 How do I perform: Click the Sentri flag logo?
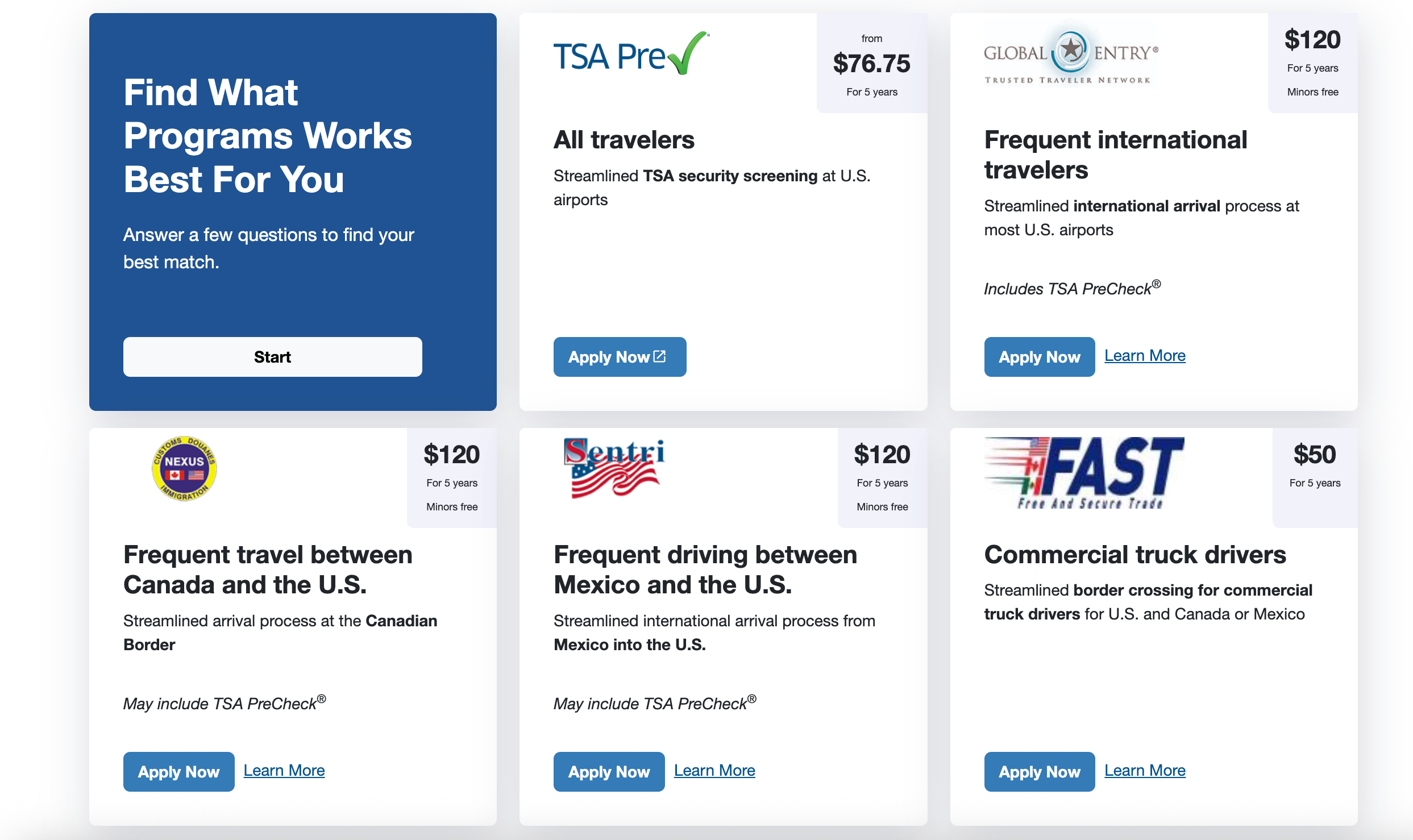pyautogui.click(x=614, y=468)
